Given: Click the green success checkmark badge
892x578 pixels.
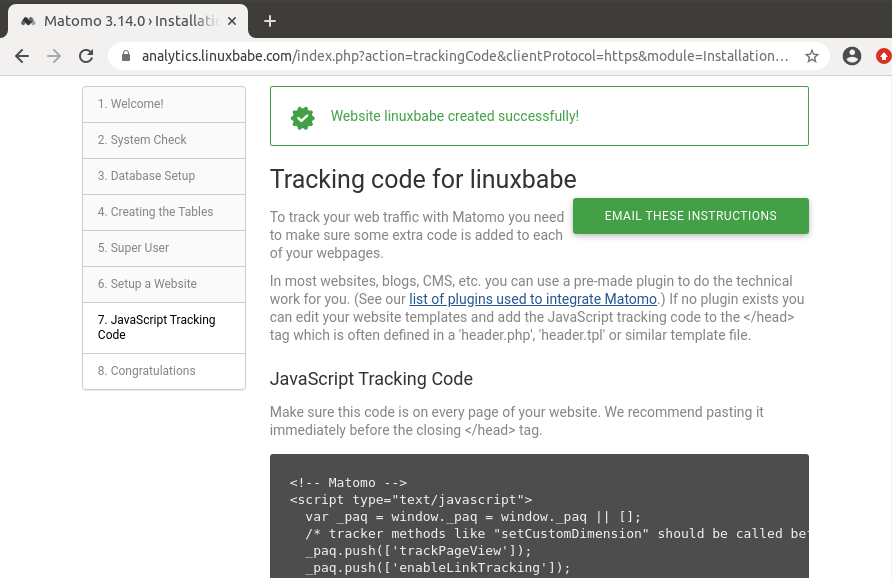Looking at the screenshot, I should (302, 116).
